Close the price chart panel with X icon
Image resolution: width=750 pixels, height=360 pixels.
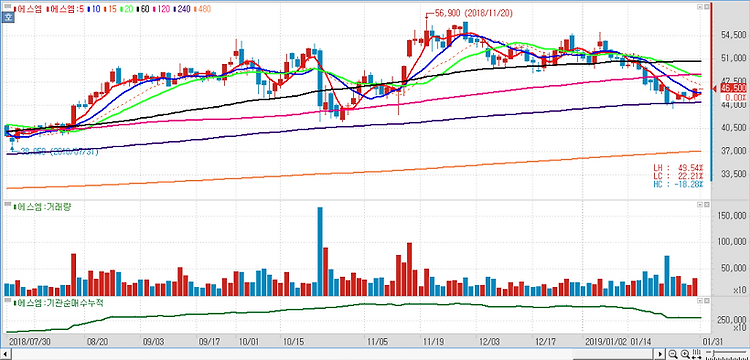[706, 7]
